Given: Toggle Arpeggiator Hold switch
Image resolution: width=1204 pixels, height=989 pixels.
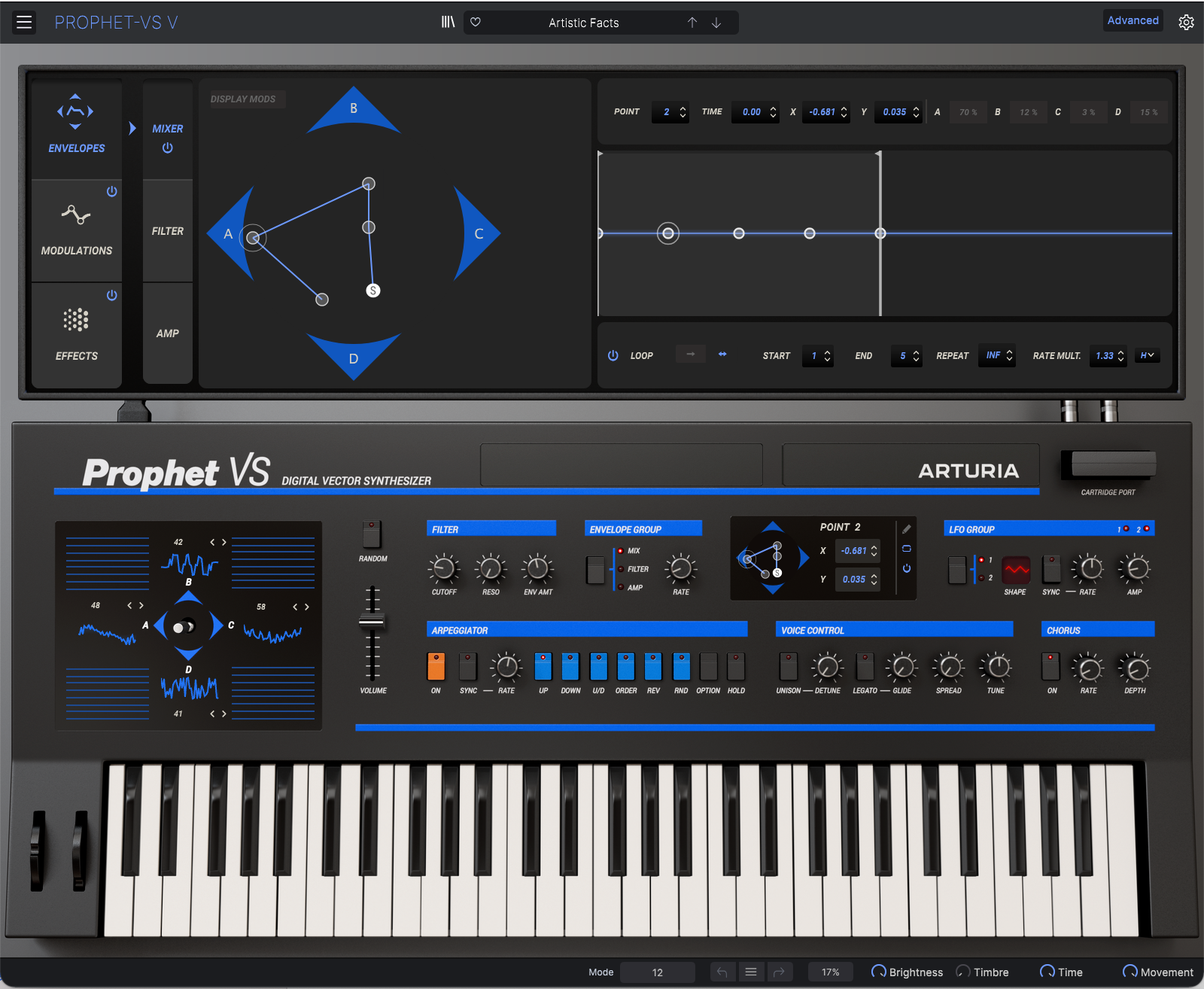Looking at the screenshot, I should click(x=736, y=666).
